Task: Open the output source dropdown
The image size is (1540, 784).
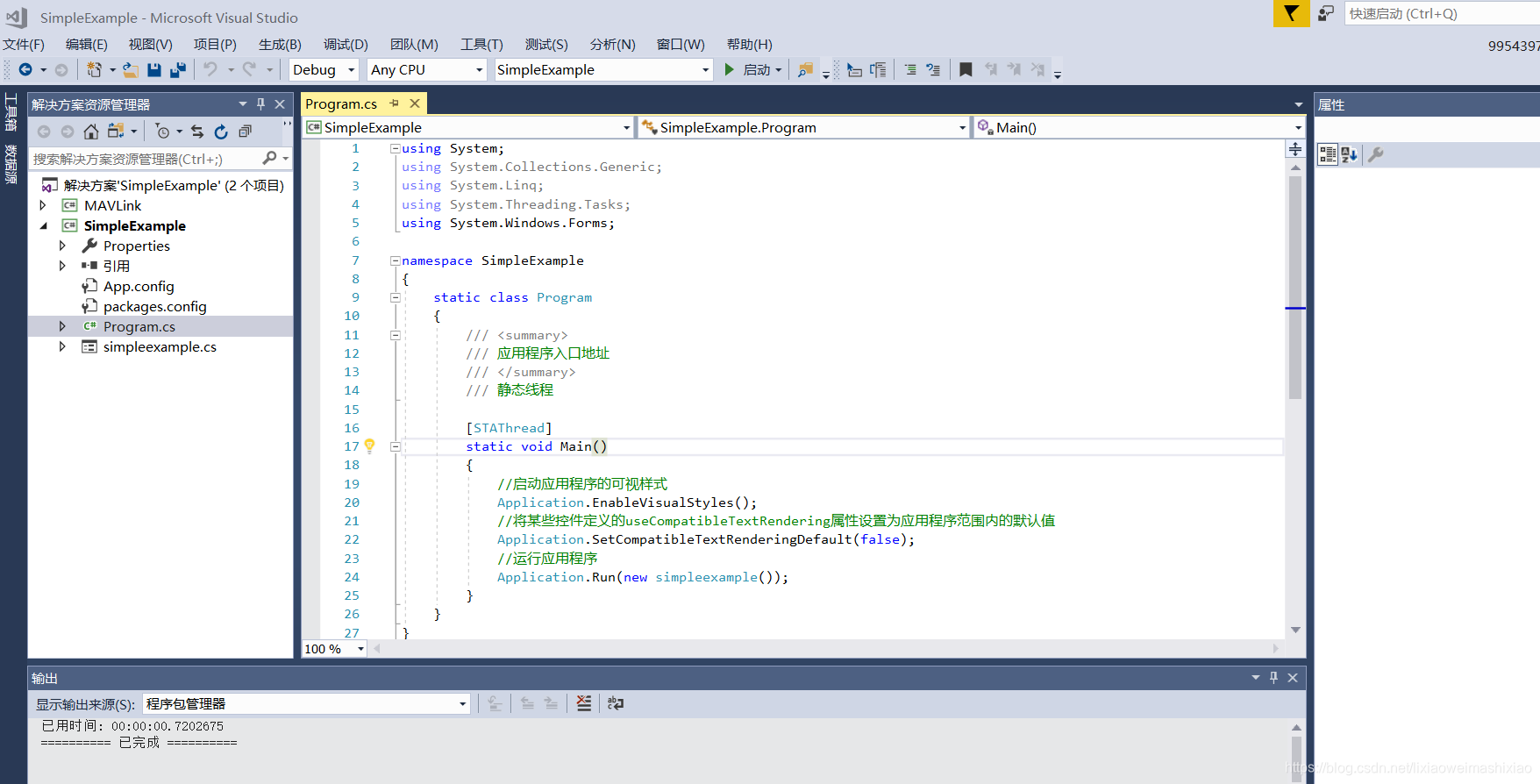Action: coord(307,703)
